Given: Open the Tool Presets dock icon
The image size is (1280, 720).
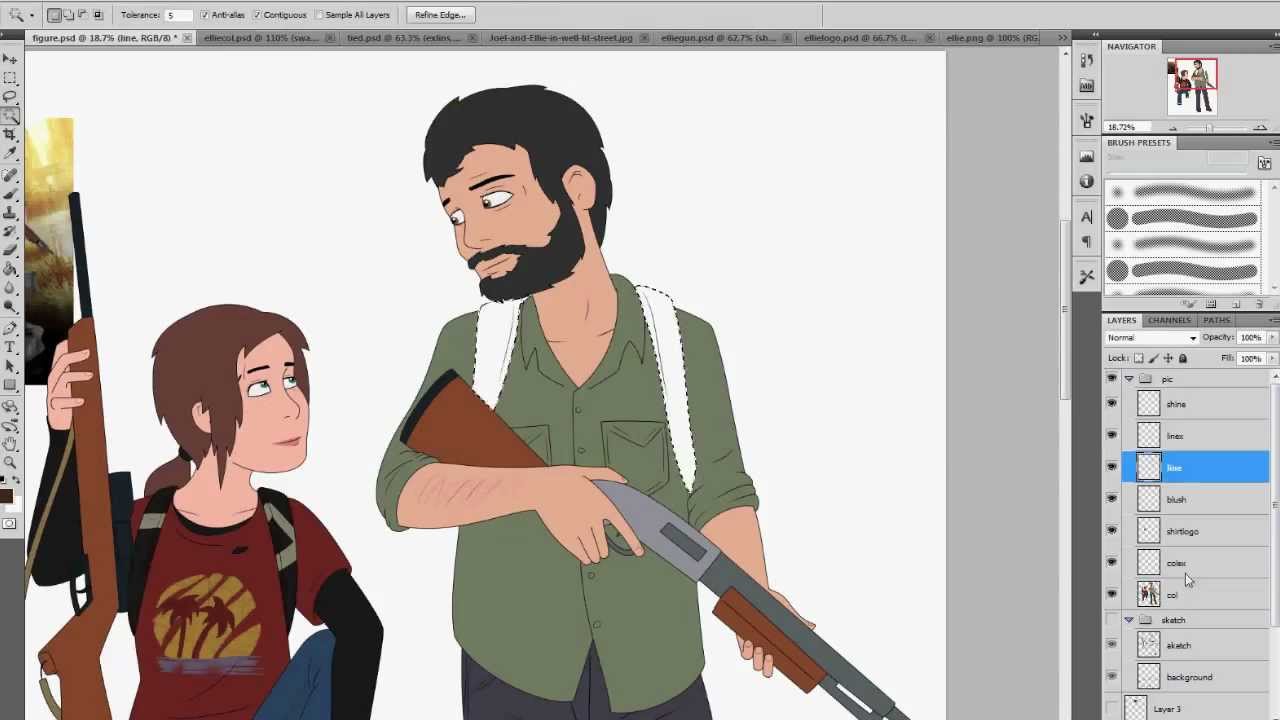Looking at the screenshot, I should (x=1087, y=277).
